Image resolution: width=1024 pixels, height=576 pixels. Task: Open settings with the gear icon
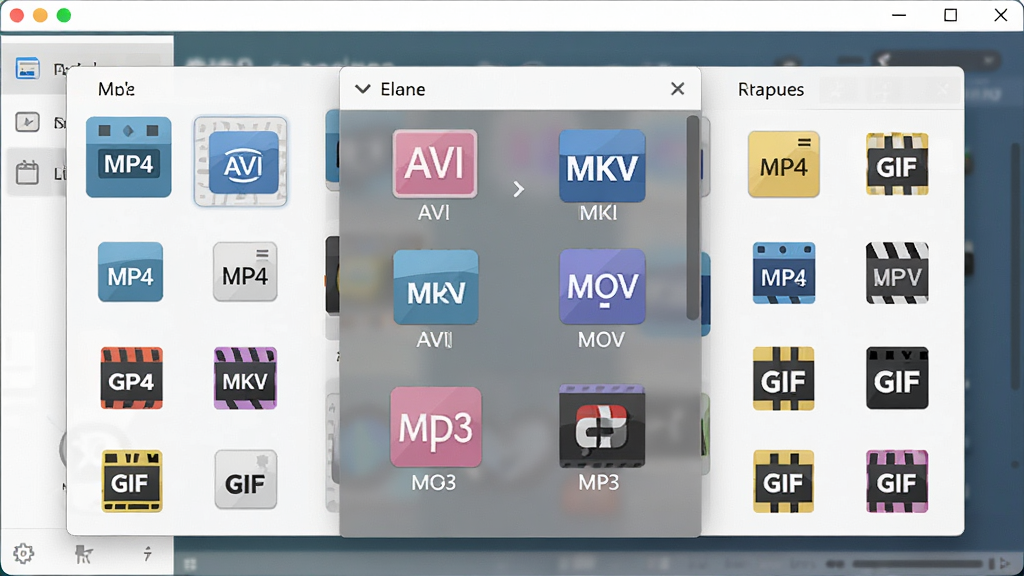click(24, 553)
